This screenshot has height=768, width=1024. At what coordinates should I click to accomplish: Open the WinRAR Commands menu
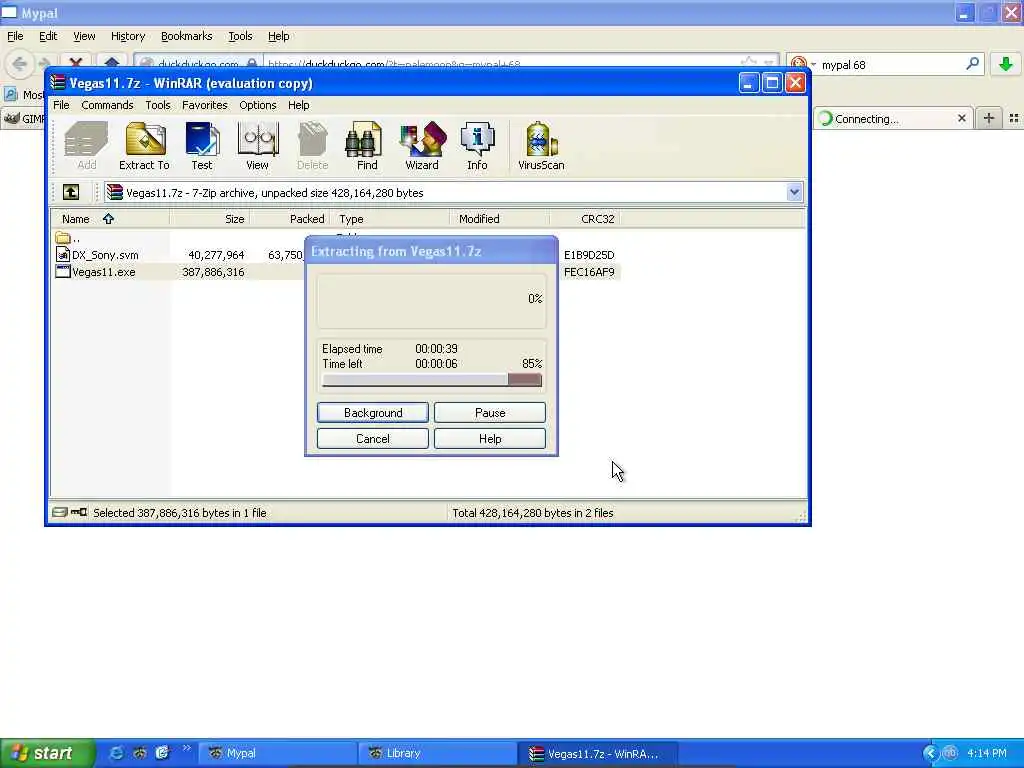point(107,105)
